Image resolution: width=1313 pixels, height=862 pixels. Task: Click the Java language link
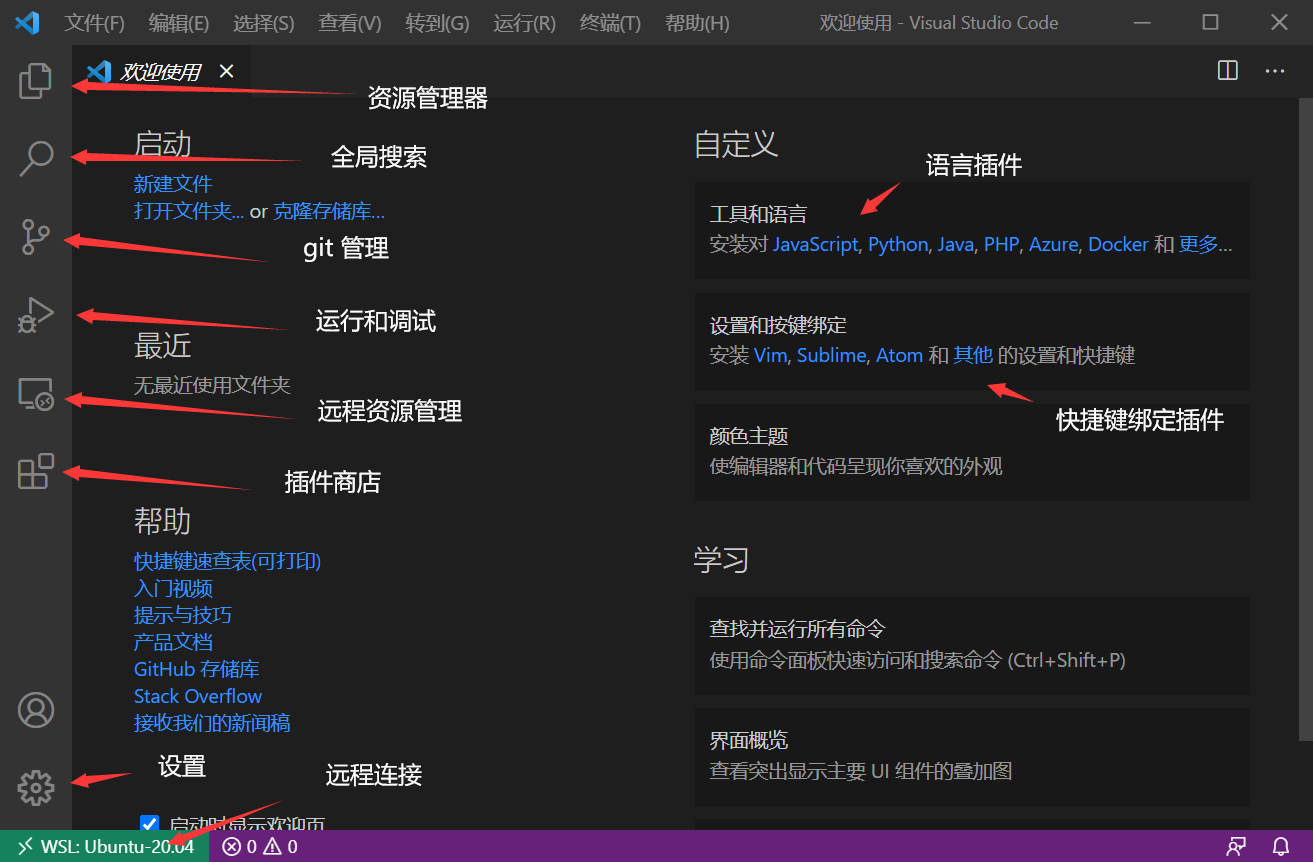coord(954,244)
